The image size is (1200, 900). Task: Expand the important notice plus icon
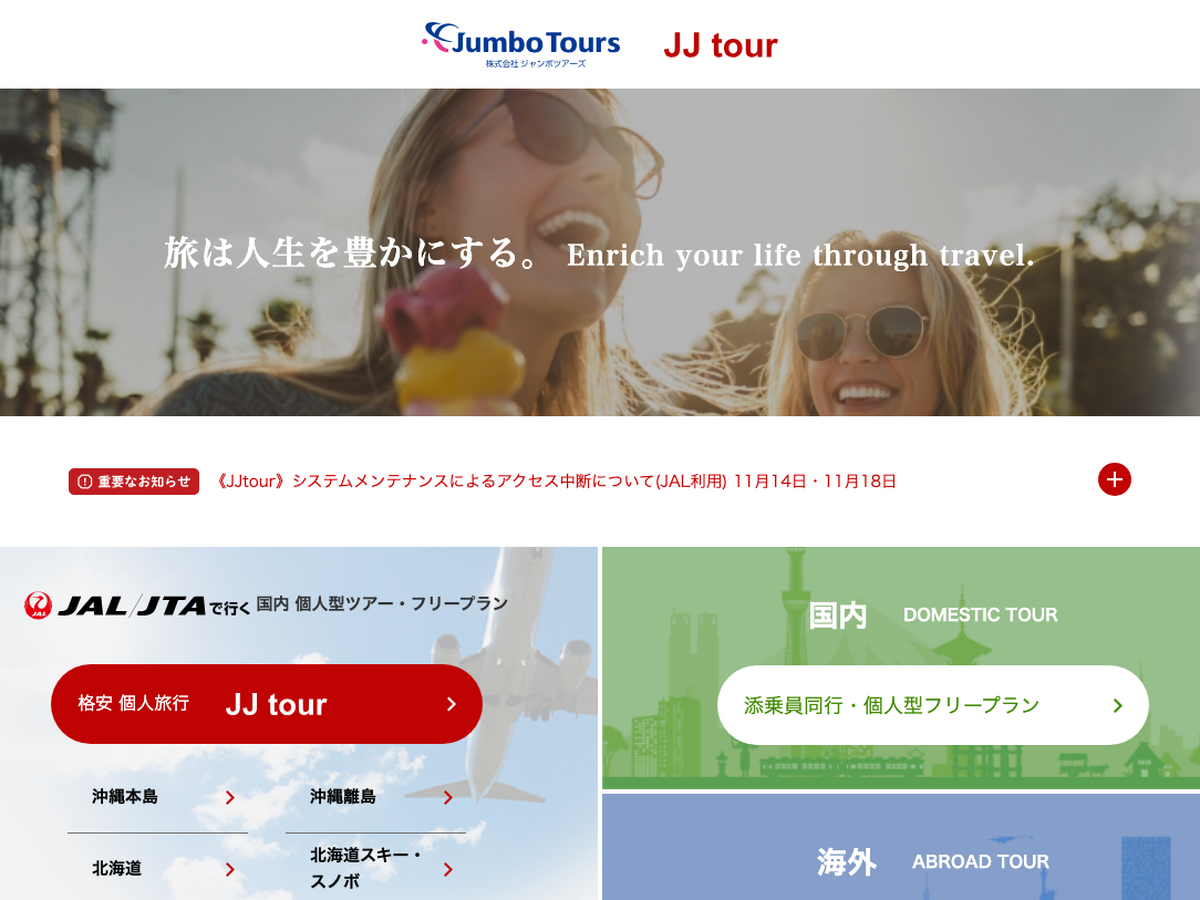click(1114, 480)
